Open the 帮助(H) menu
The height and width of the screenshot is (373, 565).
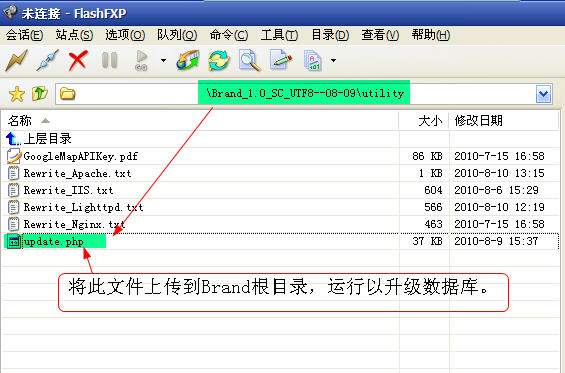(431, 35)
